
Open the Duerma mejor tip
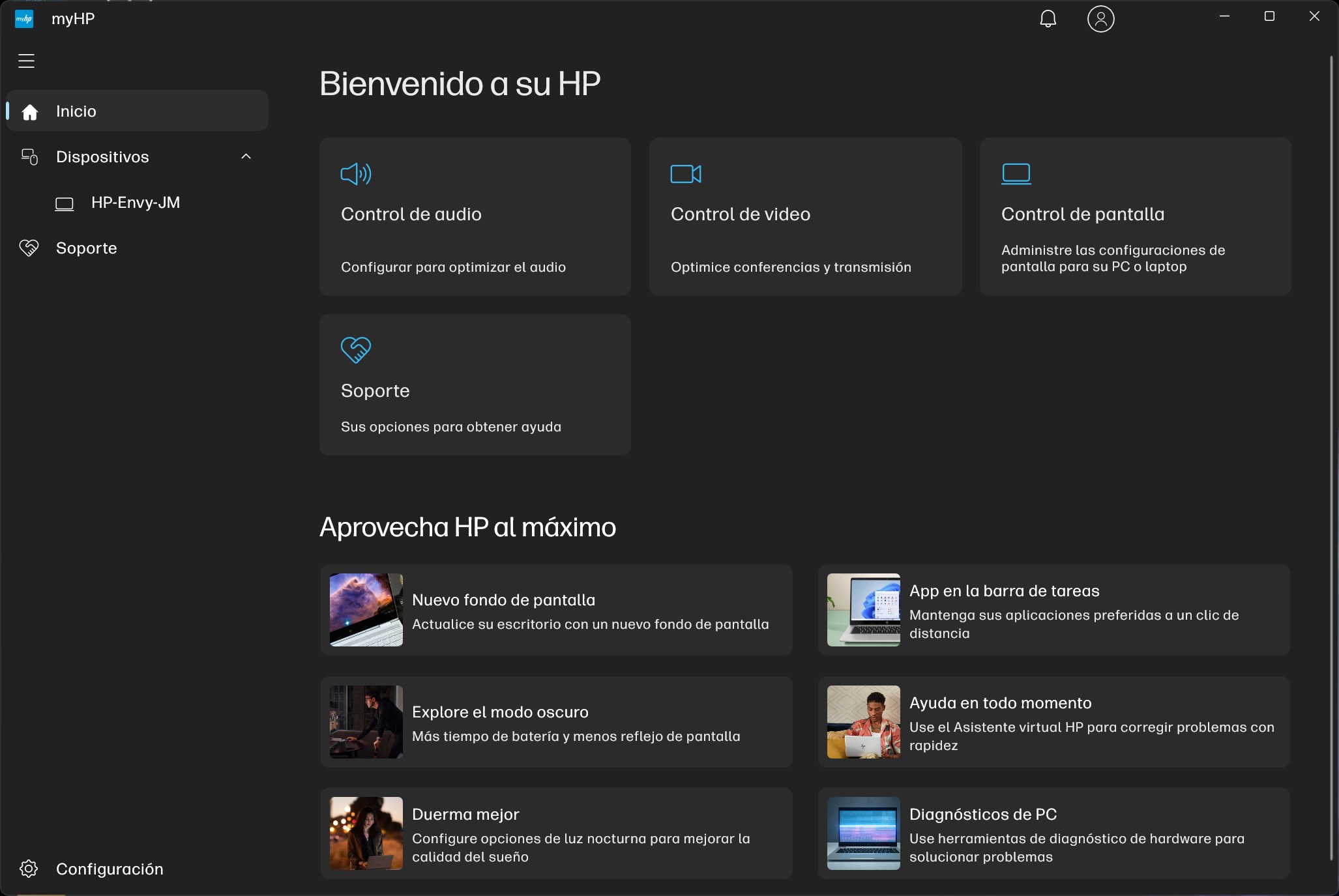[x=557, y=833]
